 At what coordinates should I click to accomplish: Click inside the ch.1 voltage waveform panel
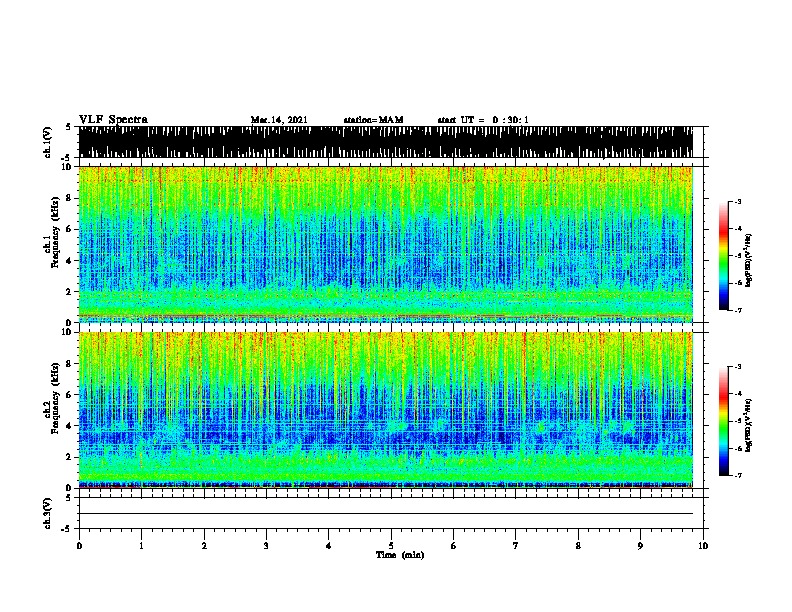pos(386,142)
